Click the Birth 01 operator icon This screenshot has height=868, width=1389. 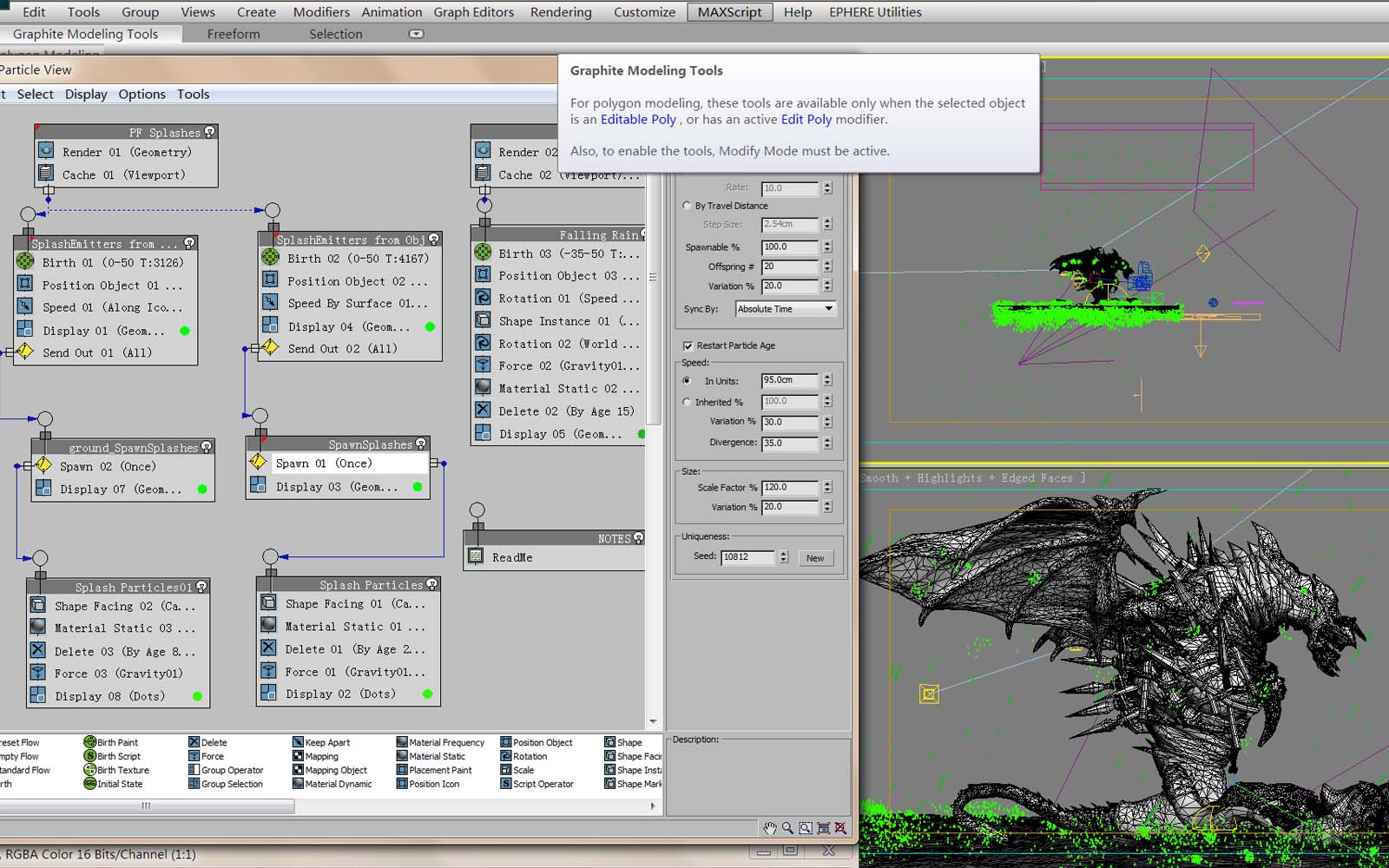[x=25, y=261]
